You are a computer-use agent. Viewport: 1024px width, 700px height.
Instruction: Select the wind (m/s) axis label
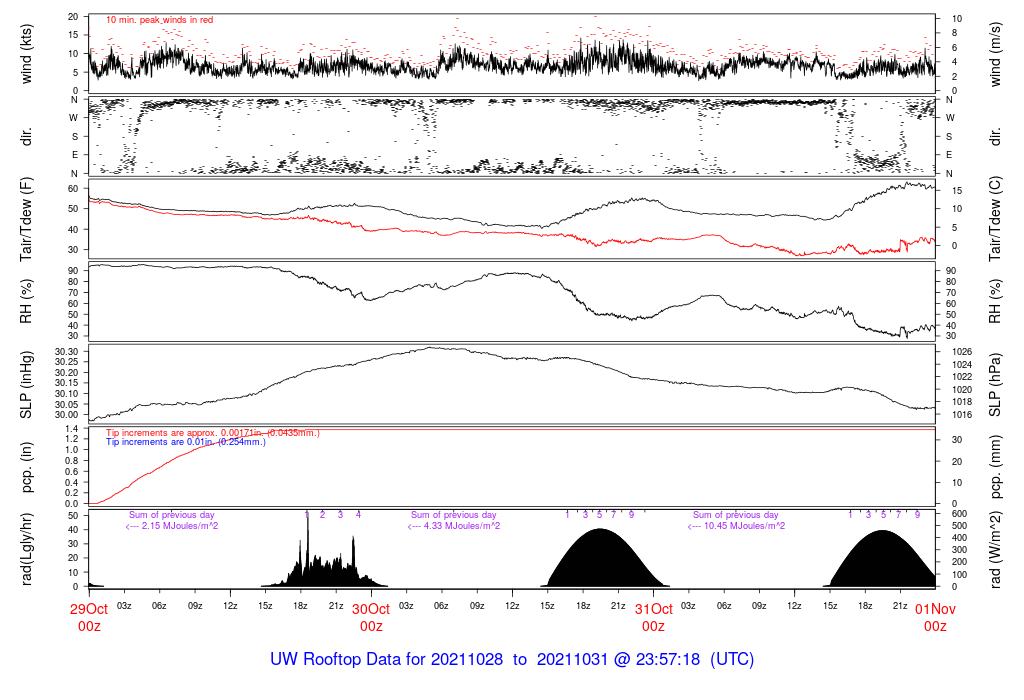(x=996, y=54)
